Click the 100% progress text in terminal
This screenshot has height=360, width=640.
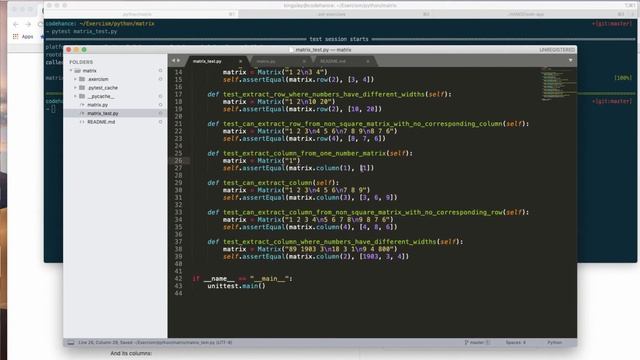623,78
